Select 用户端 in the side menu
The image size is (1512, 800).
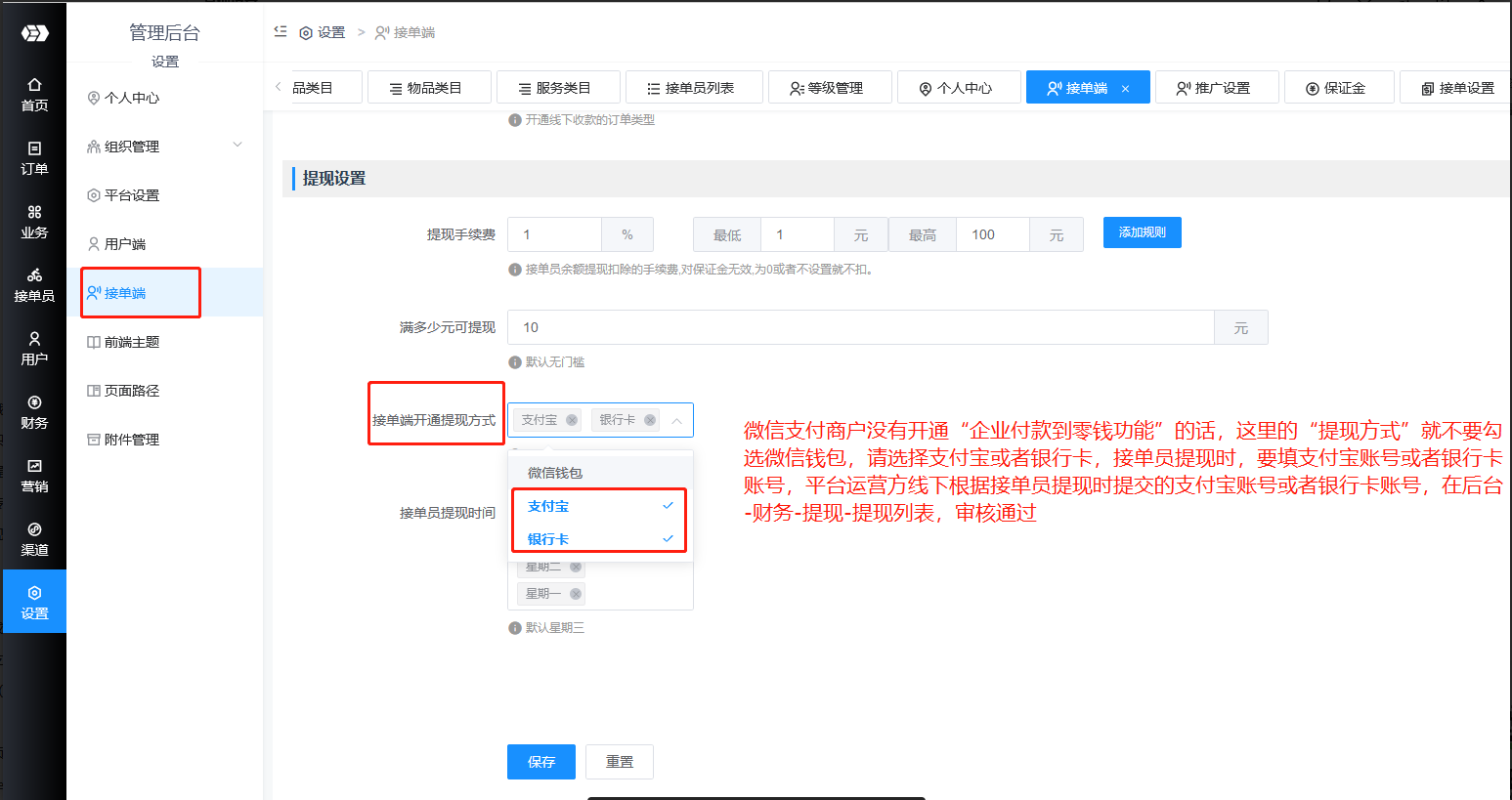[165, 244]
